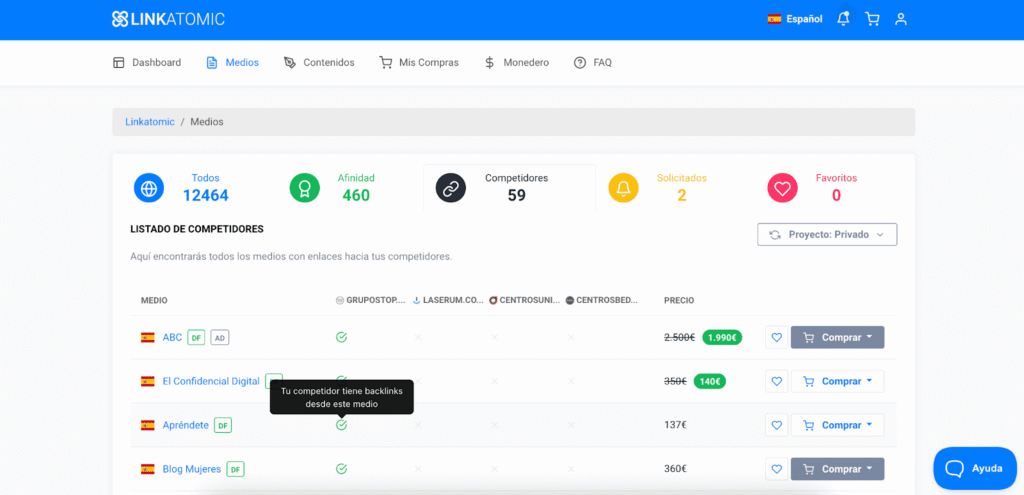Open Comprar dropdown for ABC
The image size is (1024, 495).
point(838,338)
